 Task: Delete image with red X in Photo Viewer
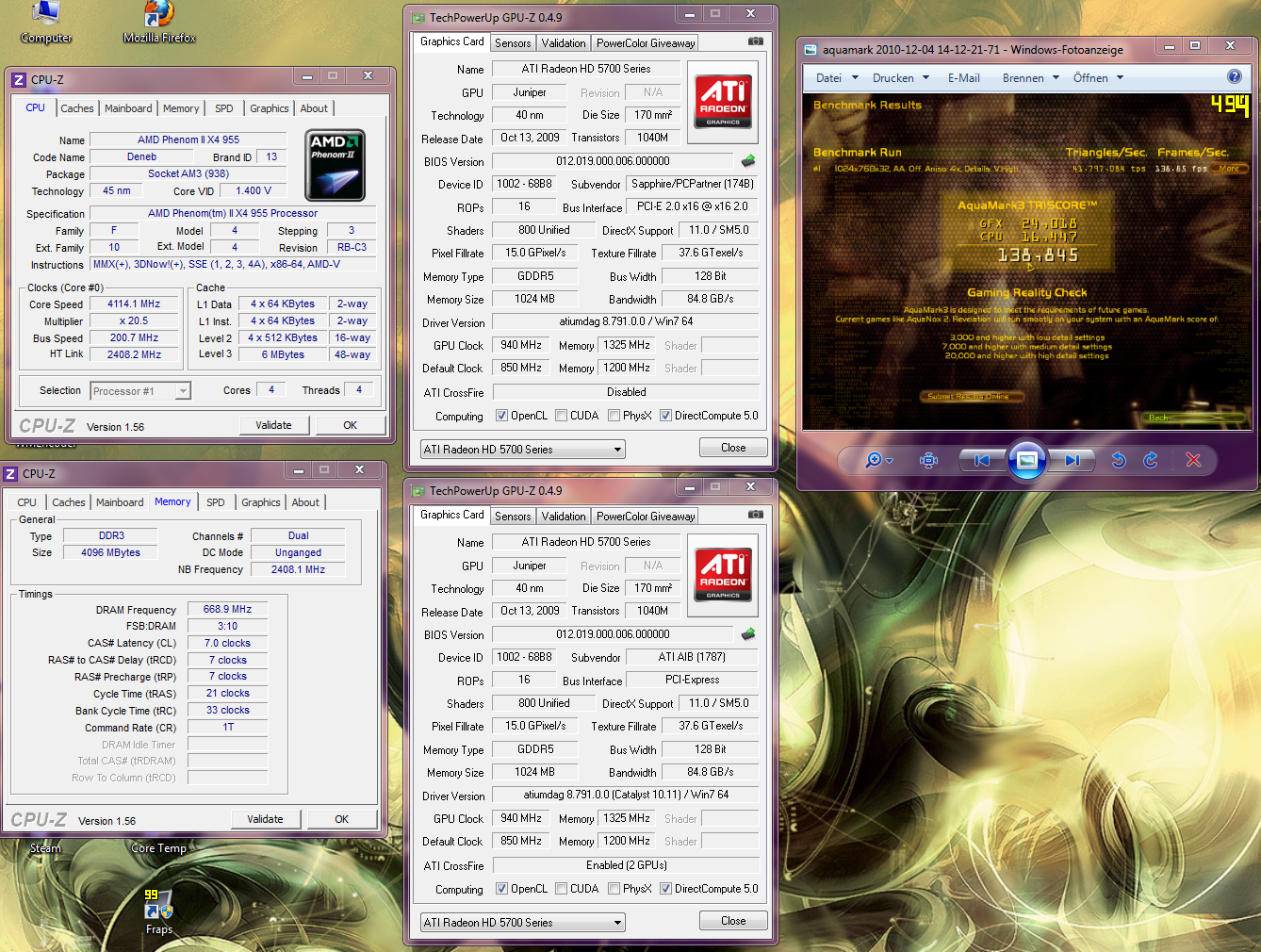1193,460
